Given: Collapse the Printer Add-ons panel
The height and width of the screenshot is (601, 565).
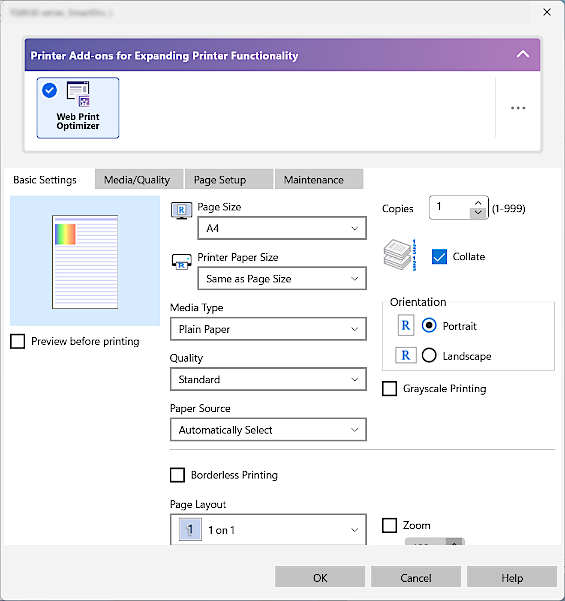Looking at the screenshot, I should (523, 54).
